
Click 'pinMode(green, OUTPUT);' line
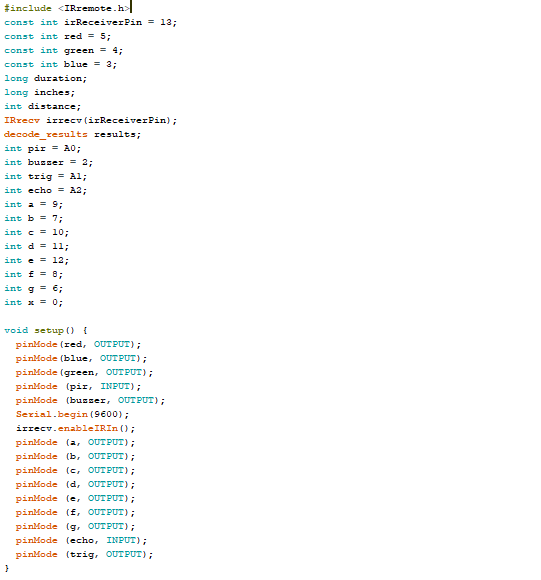[x=84, y=372]
